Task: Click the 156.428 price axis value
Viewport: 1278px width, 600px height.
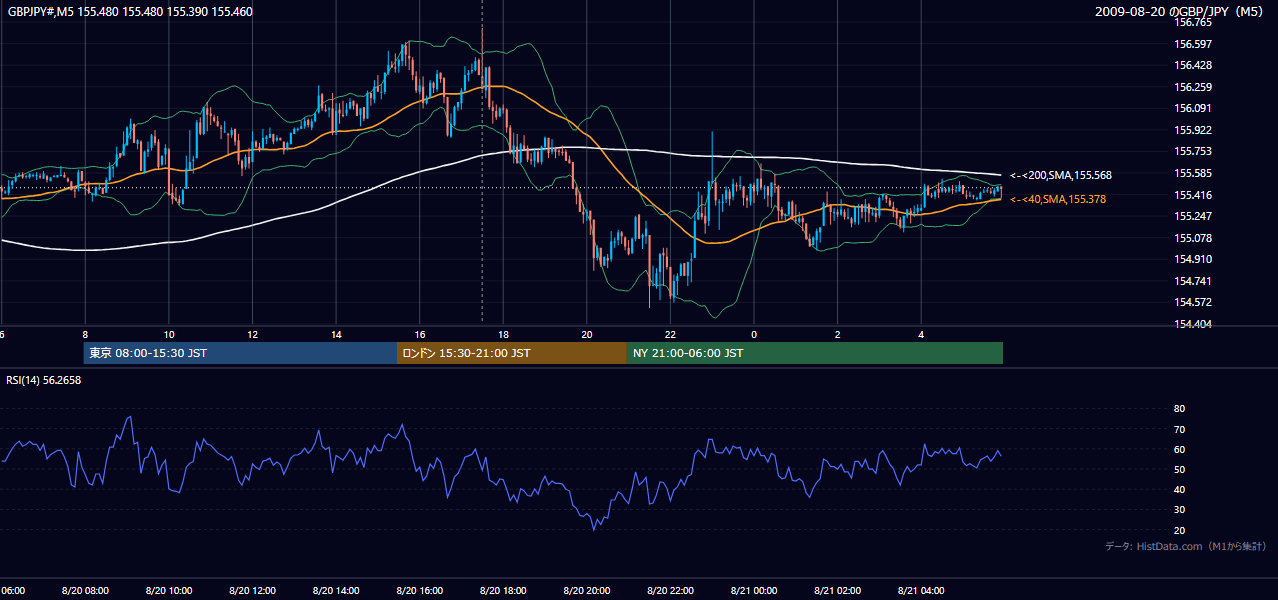Action: [x=1193, y=65]
